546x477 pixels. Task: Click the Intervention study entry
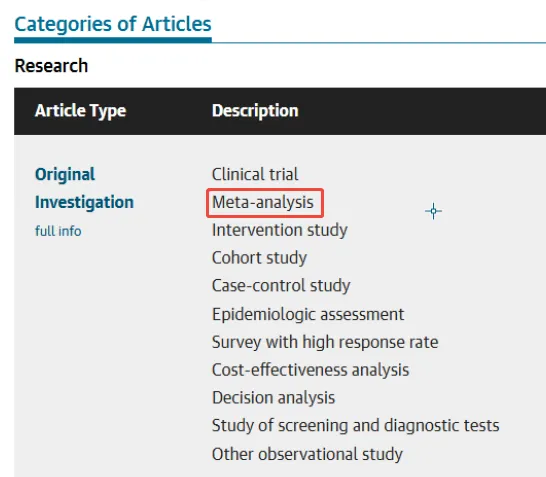click(x=280, y=230)
